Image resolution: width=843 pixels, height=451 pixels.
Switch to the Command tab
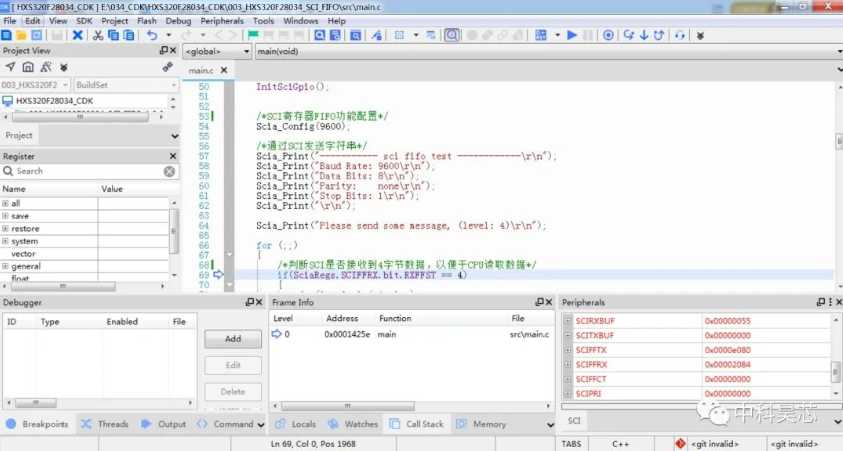click(225, 424)
